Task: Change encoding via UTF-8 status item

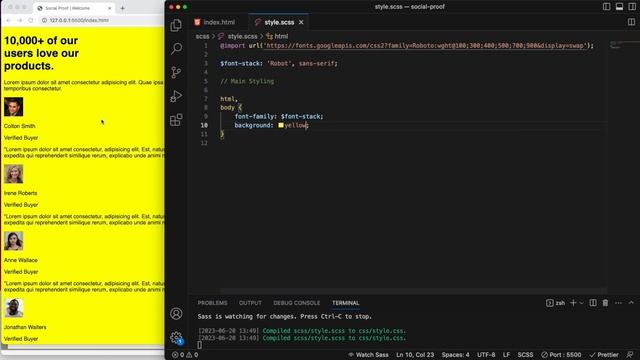Action: (x=486, y=355)
